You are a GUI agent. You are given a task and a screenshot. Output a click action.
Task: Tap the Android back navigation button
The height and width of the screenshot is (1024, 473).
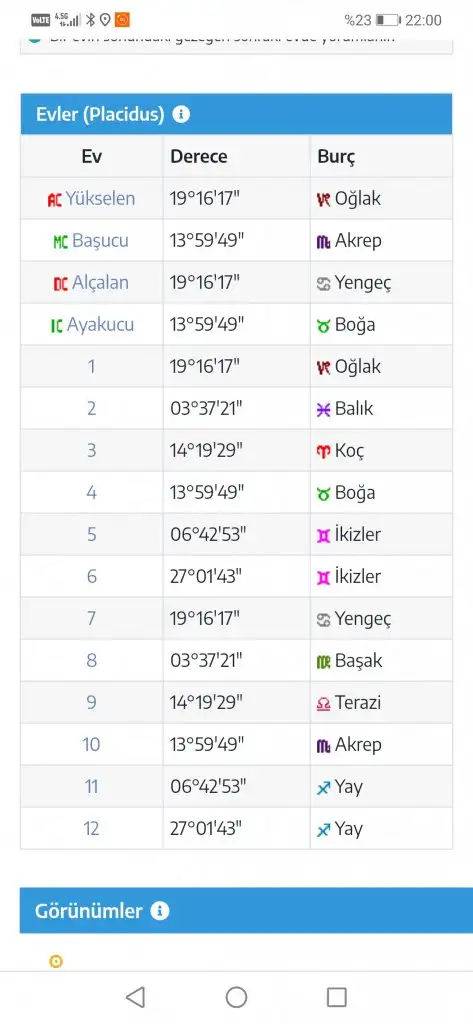[135, 997]
